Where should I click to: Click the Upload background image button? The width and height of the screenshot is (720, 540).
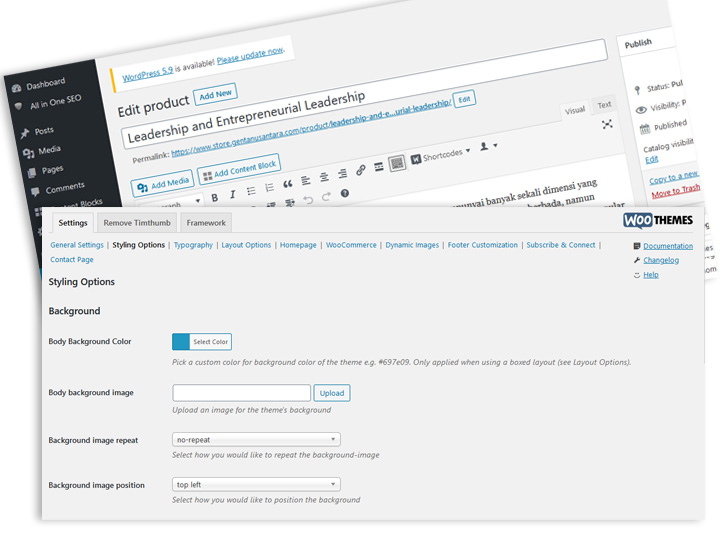332,393
